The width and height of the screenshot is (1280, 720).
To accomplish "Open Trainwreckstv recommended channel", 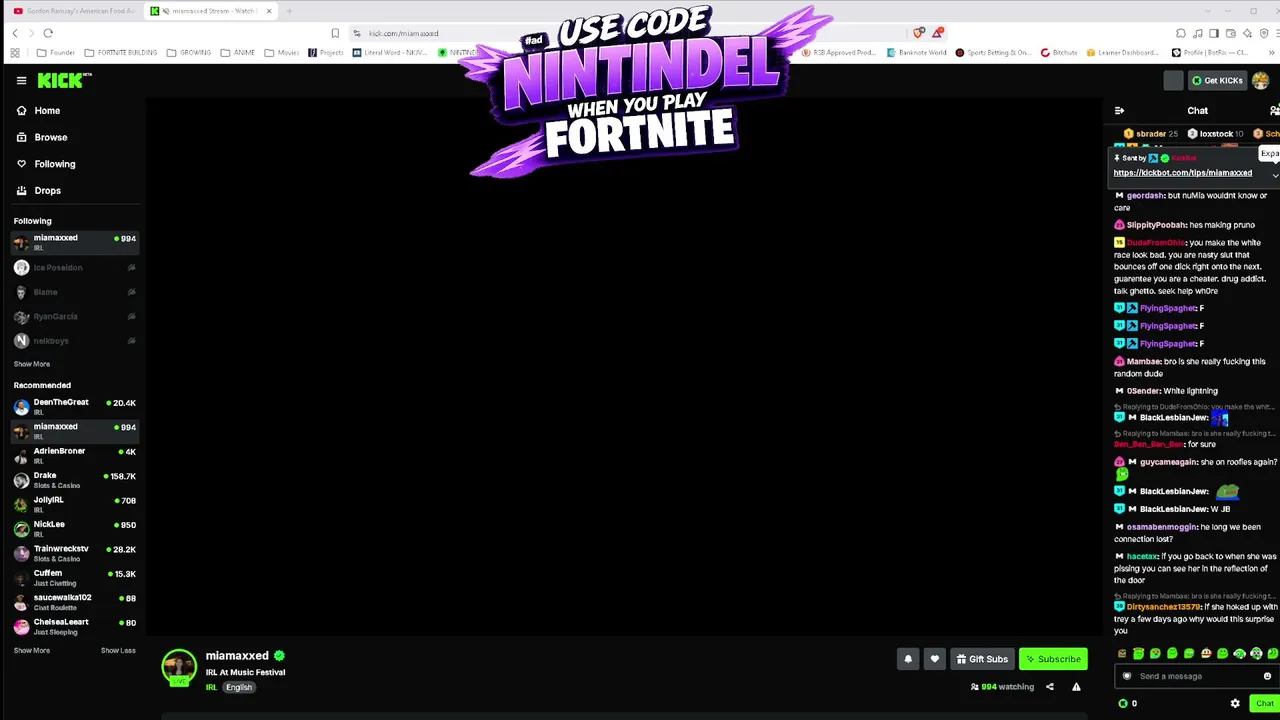I will tap(75, 553).
